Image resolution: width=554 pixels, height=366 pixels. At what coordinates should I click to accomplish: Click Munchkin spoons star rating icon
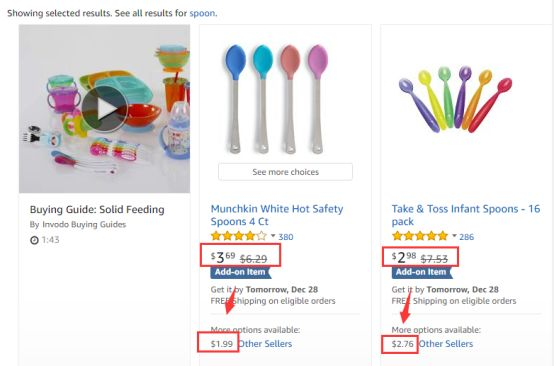click(x=238, y=236)
